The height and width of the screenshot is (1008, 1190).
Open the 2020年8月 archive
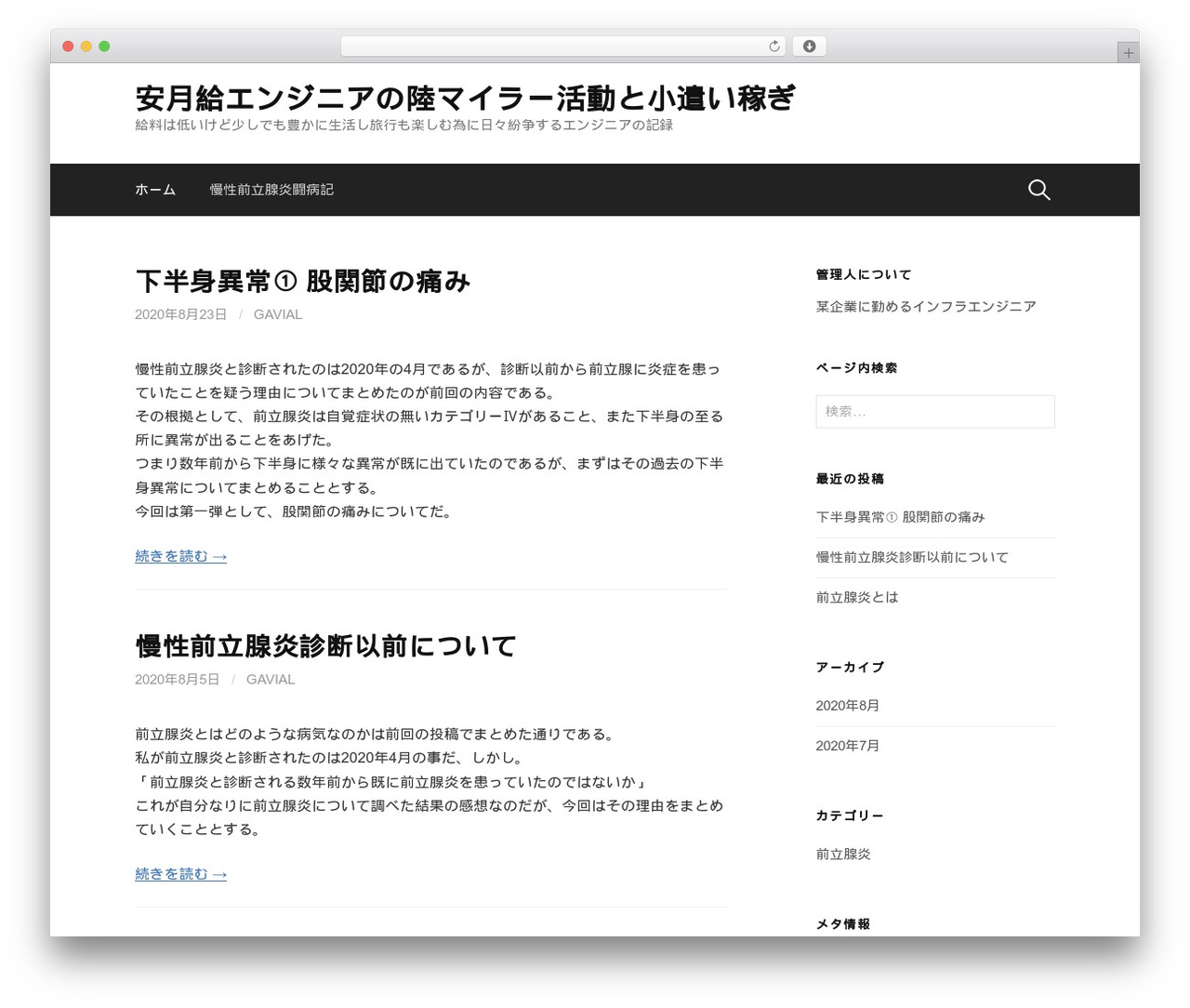[x=848, y=706]
